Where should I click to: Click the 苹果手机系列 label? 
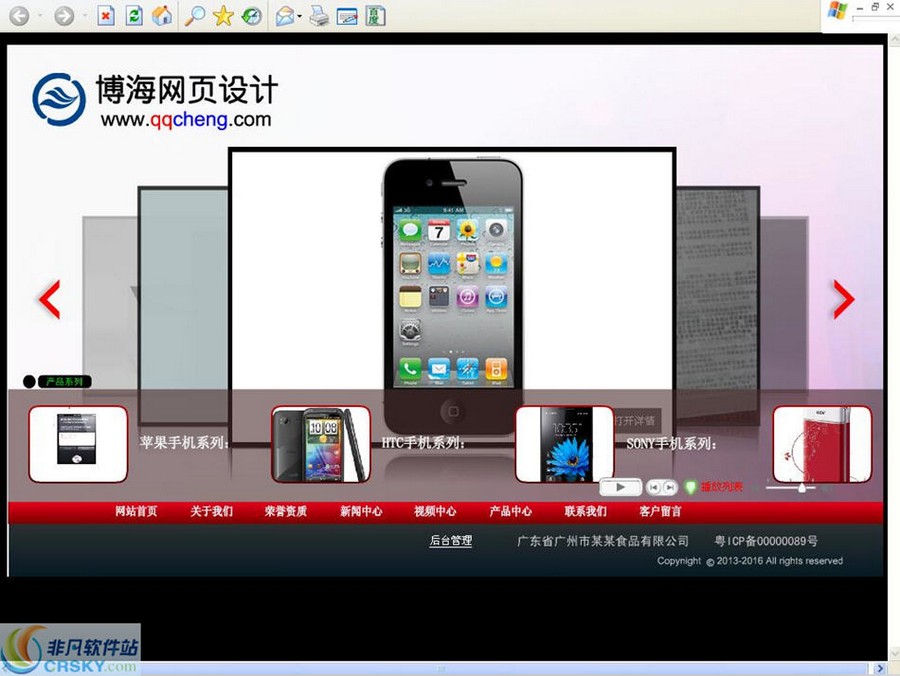point(184,443)
